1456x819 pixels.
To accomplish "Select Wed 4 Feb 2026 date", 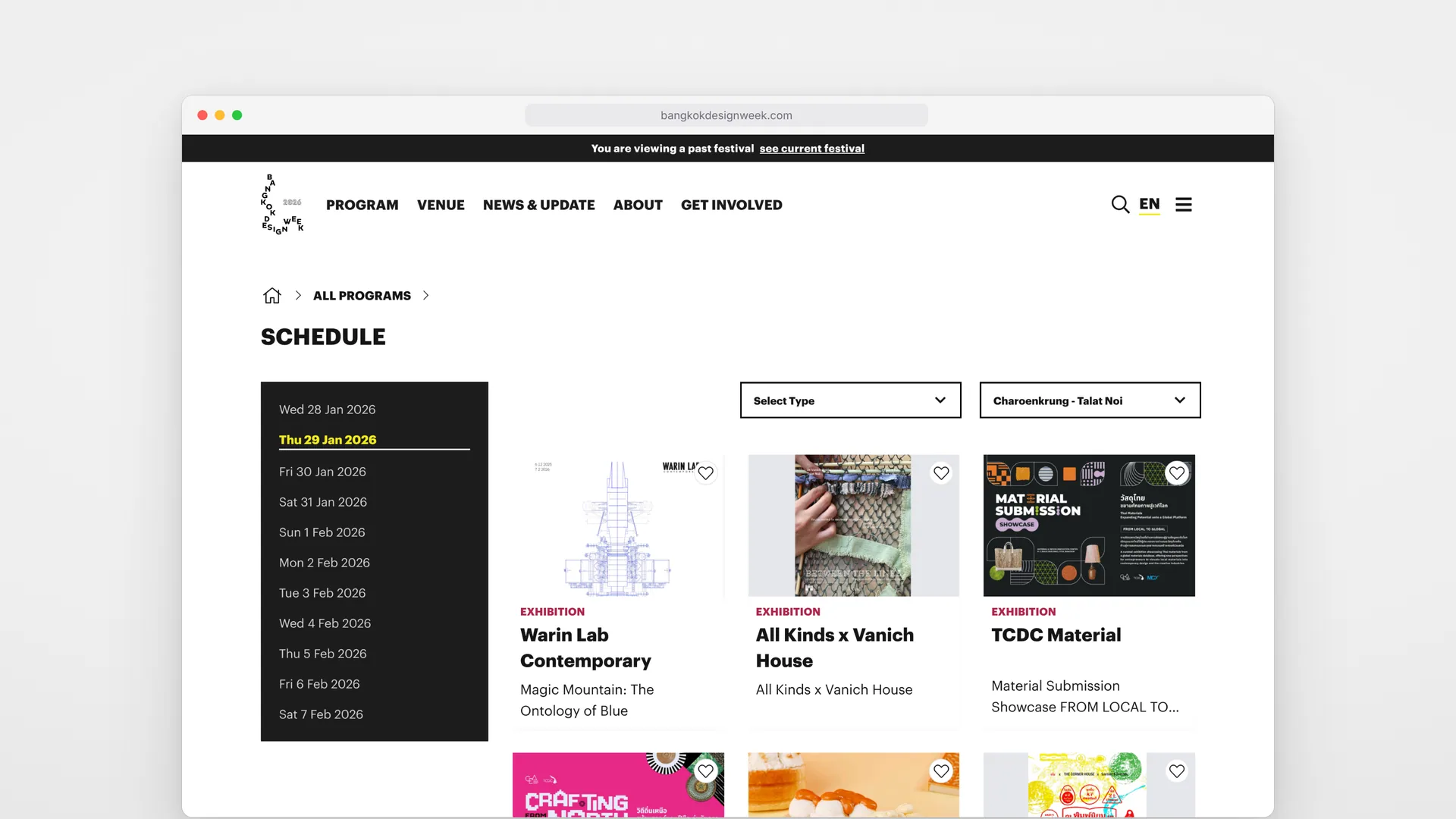I will (x=325, y=623).
